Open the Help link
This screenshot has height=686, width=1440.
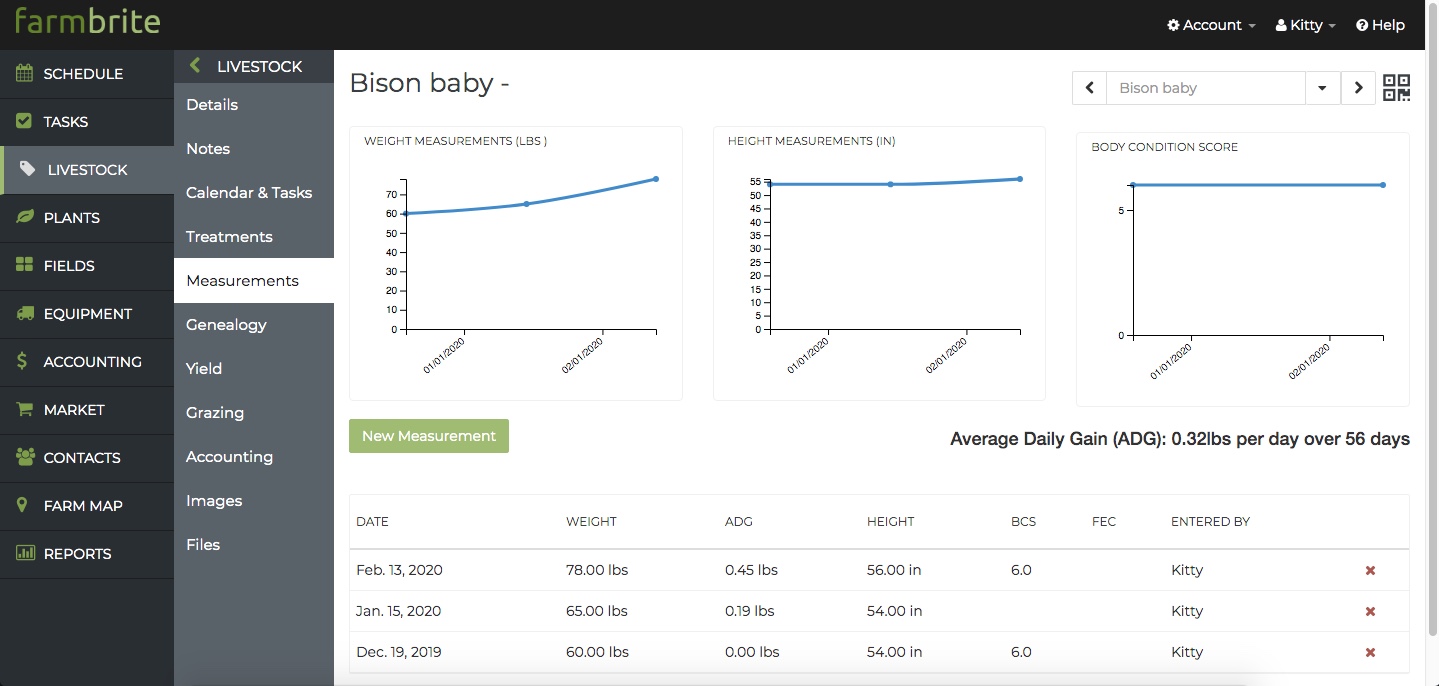click(x=1380, y=25)
